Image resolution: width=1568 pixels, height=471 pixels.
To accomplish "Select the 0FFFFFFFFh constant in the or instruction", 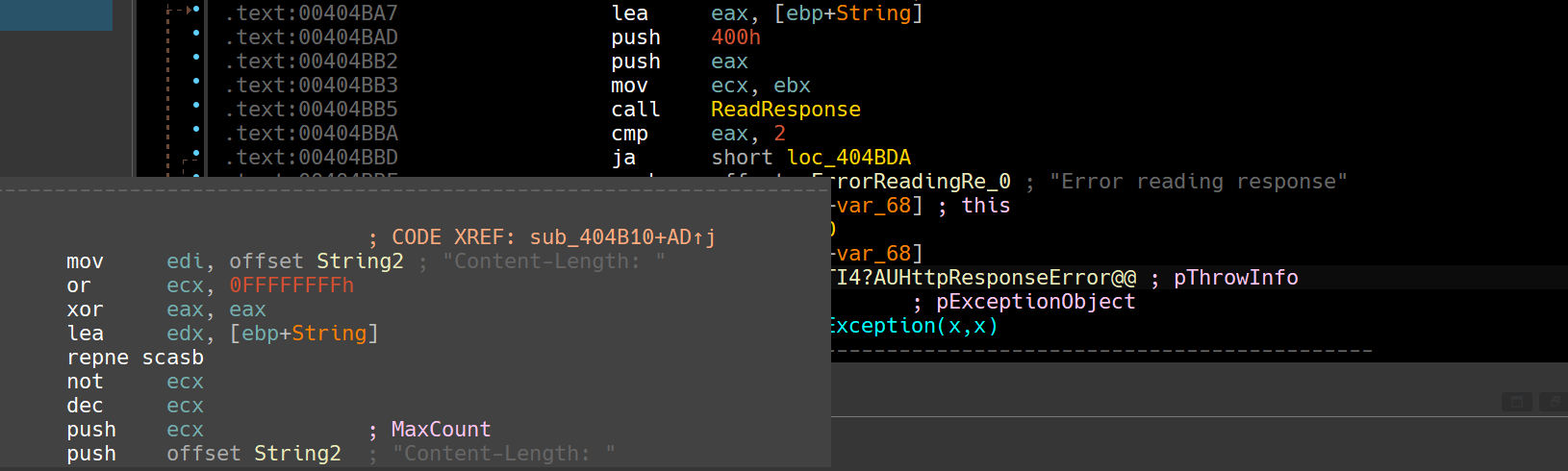I will coord(291,285).
